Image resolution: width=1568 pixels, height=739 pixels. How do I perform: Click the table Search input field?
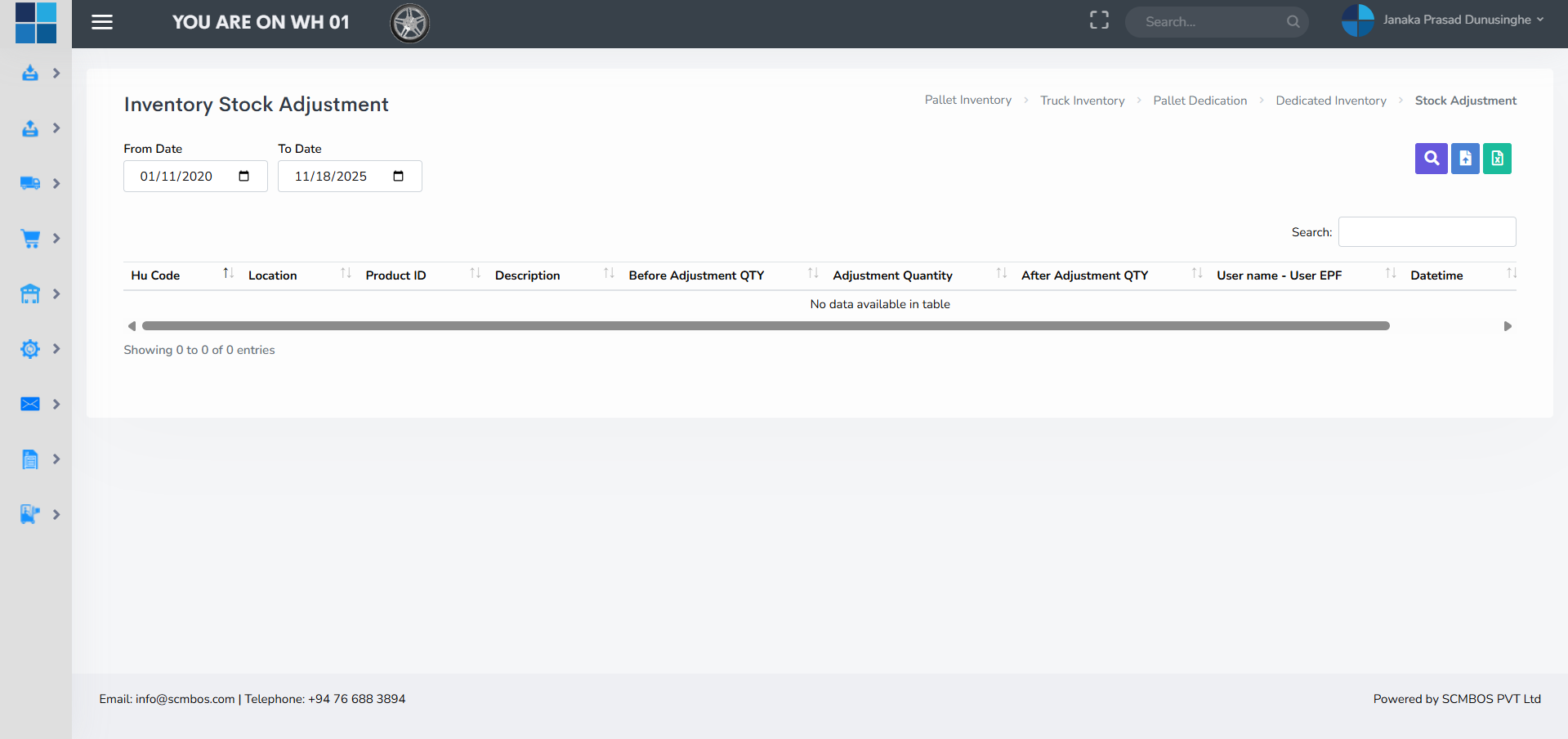click(1427, 232)
